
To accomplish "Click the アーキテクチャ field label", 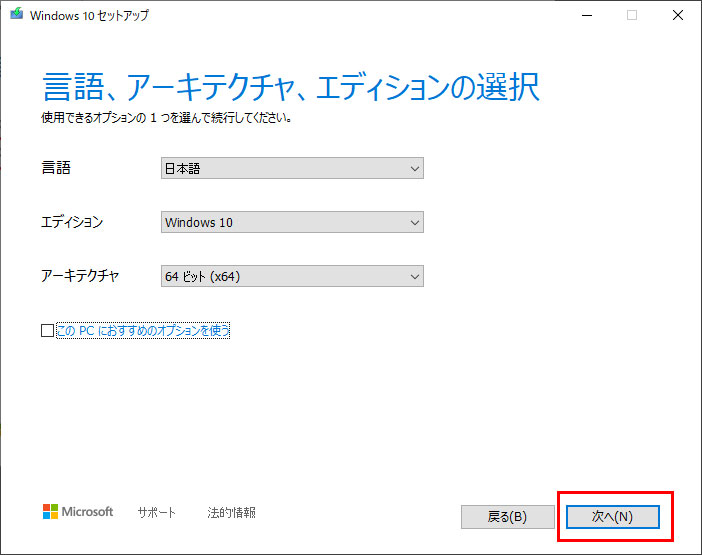I will [80, 276].
